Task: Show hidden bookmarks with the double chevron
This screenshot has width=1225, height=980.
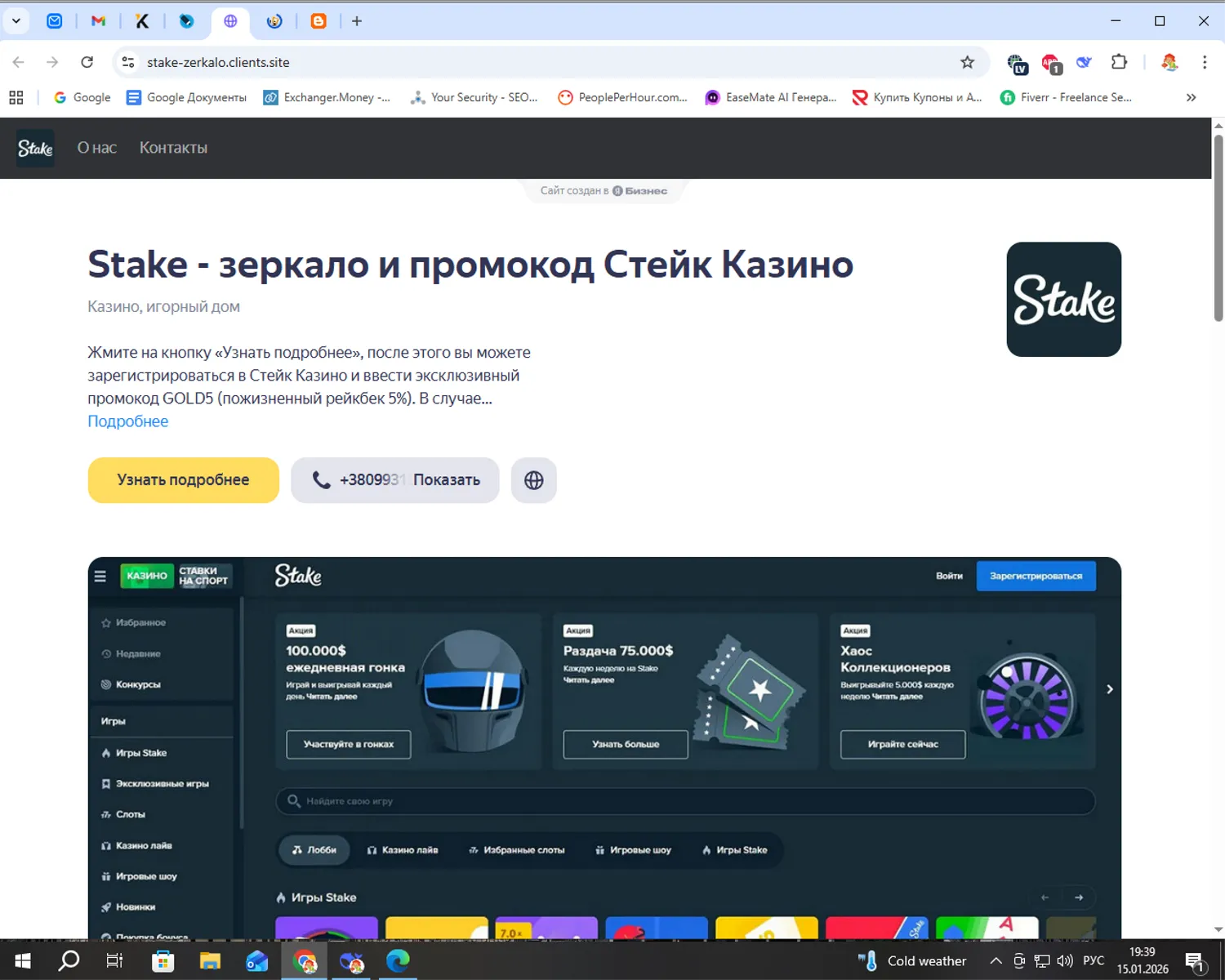Action: (1192, 98)
